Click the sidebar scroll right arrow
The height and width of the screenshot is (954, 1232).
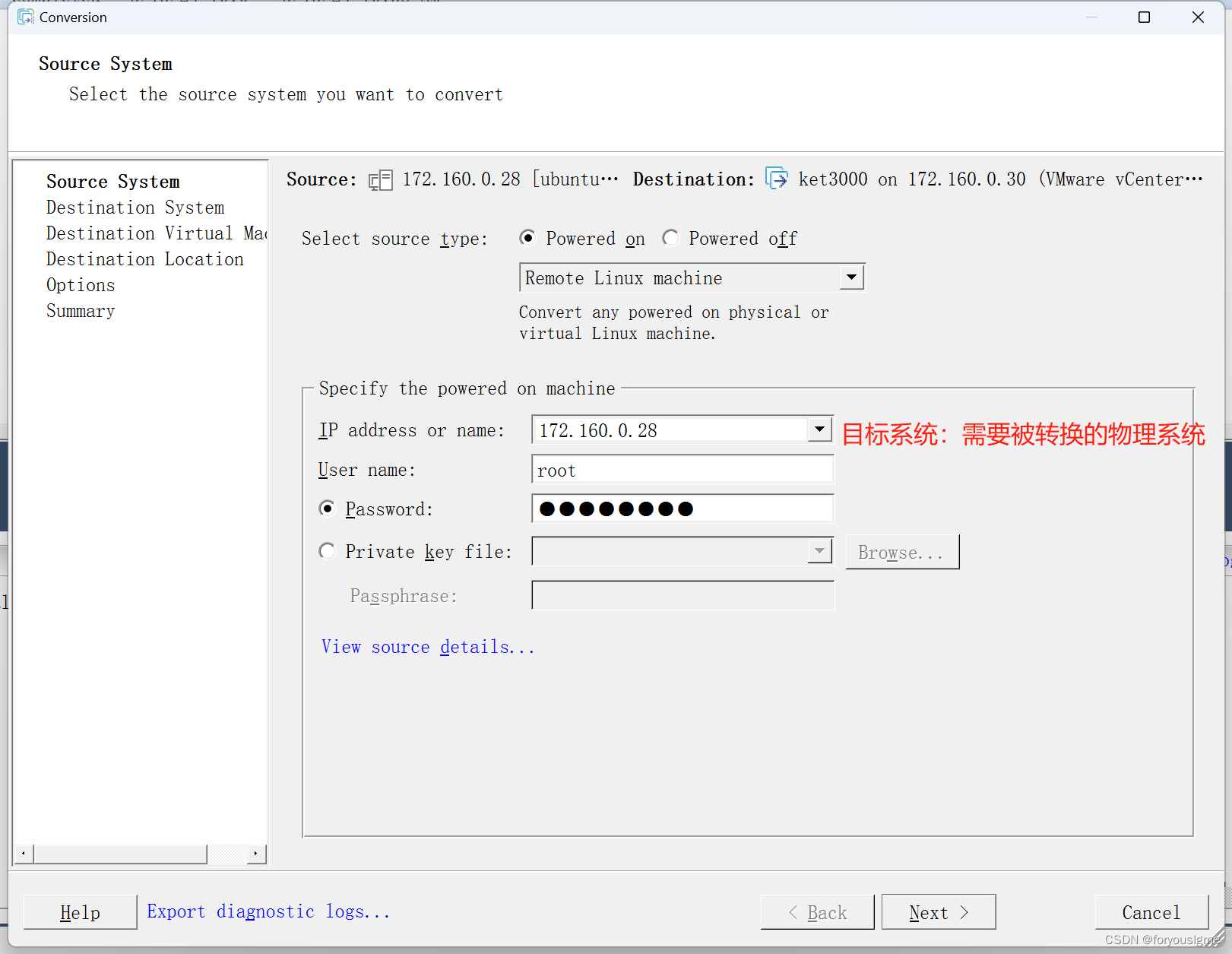(255, 854)
